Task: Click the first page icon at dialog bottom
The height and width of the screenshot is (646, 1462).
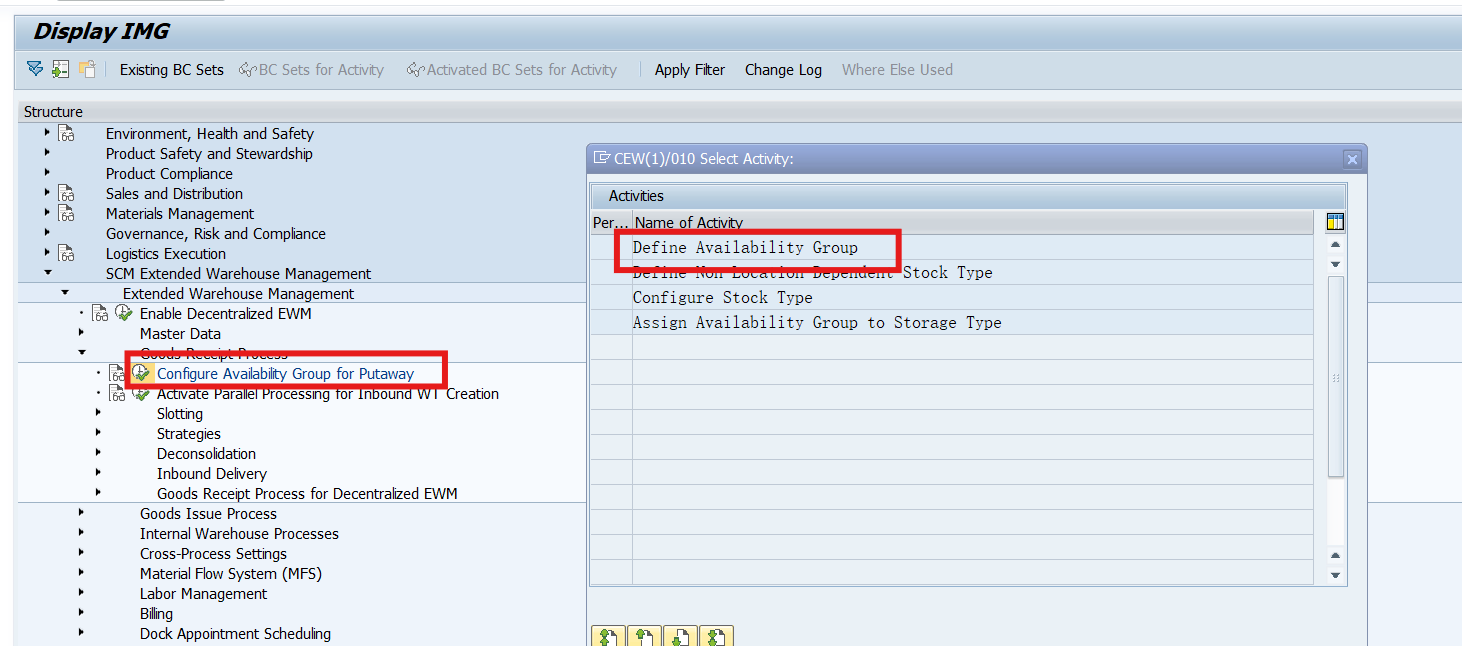Action: (x=608, y=635)
